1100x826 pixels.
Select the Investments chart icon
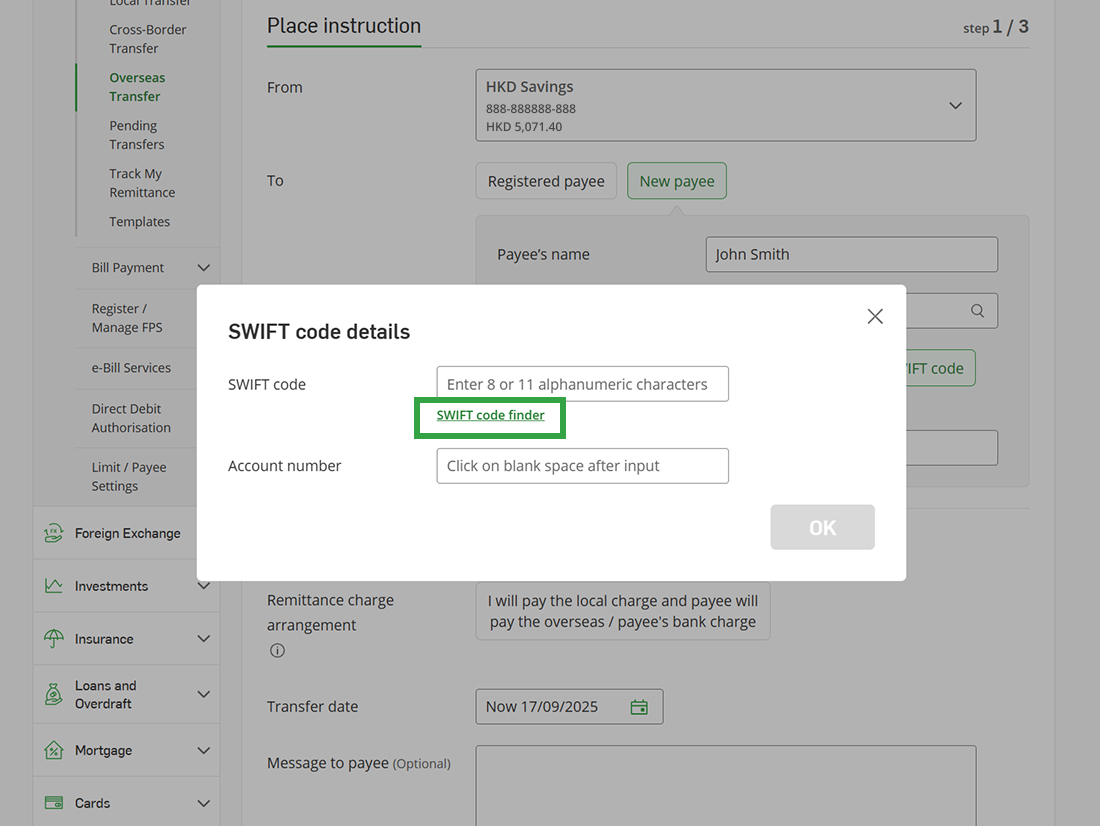(x=53, y=586)
